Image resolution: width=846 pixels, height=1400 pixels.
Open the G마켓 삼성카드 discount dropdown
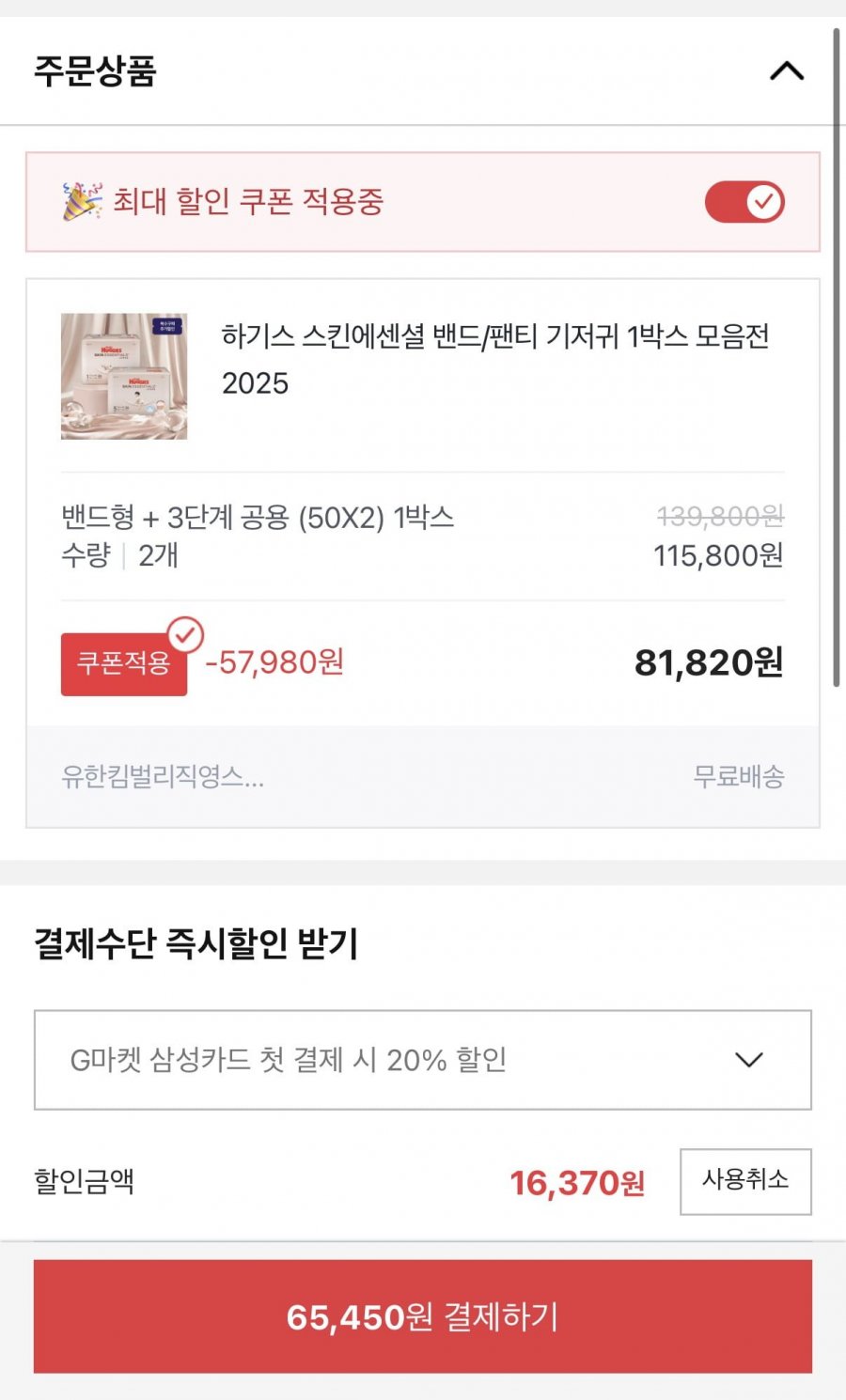[423, 1060]
